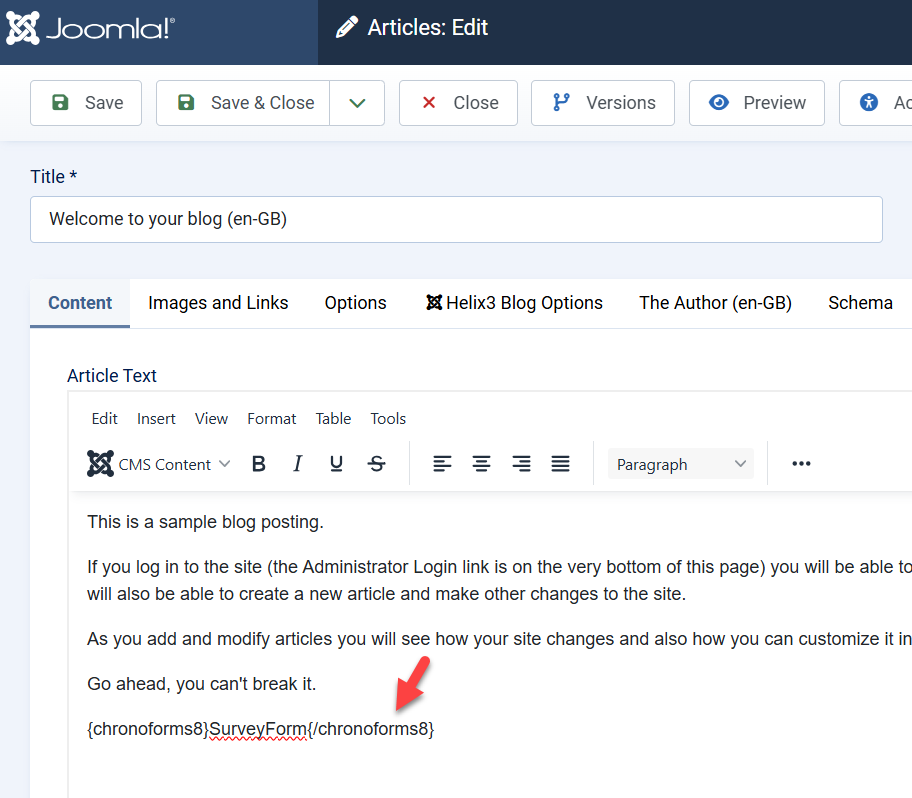Open the CMS Content dropdown
912x798 pixels.
(158, 463)
